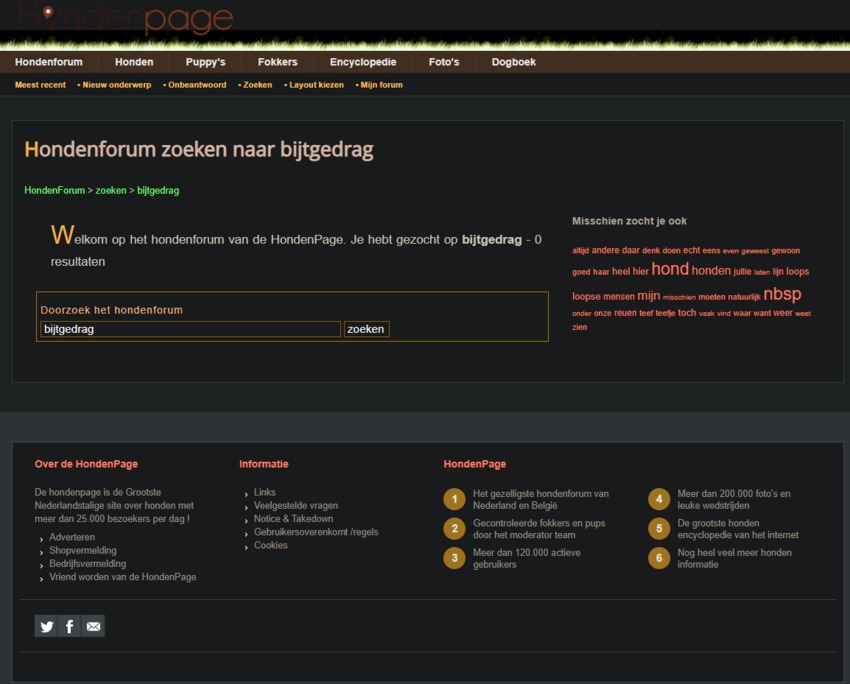Open Notice & Takedown footer link
The image size is (850, 684).
coord(293,519)
